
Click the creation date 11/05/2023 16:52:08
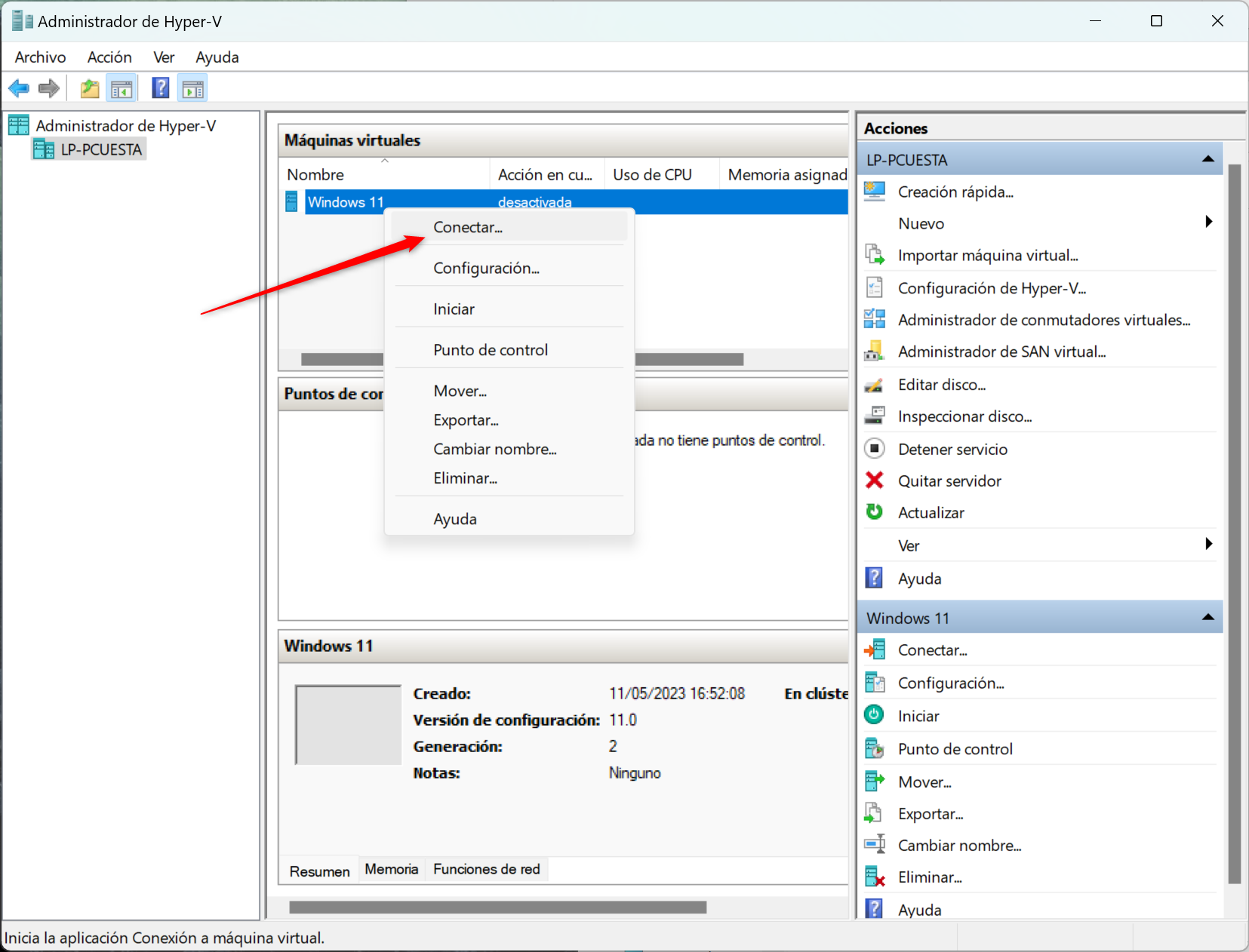[677, 693]
